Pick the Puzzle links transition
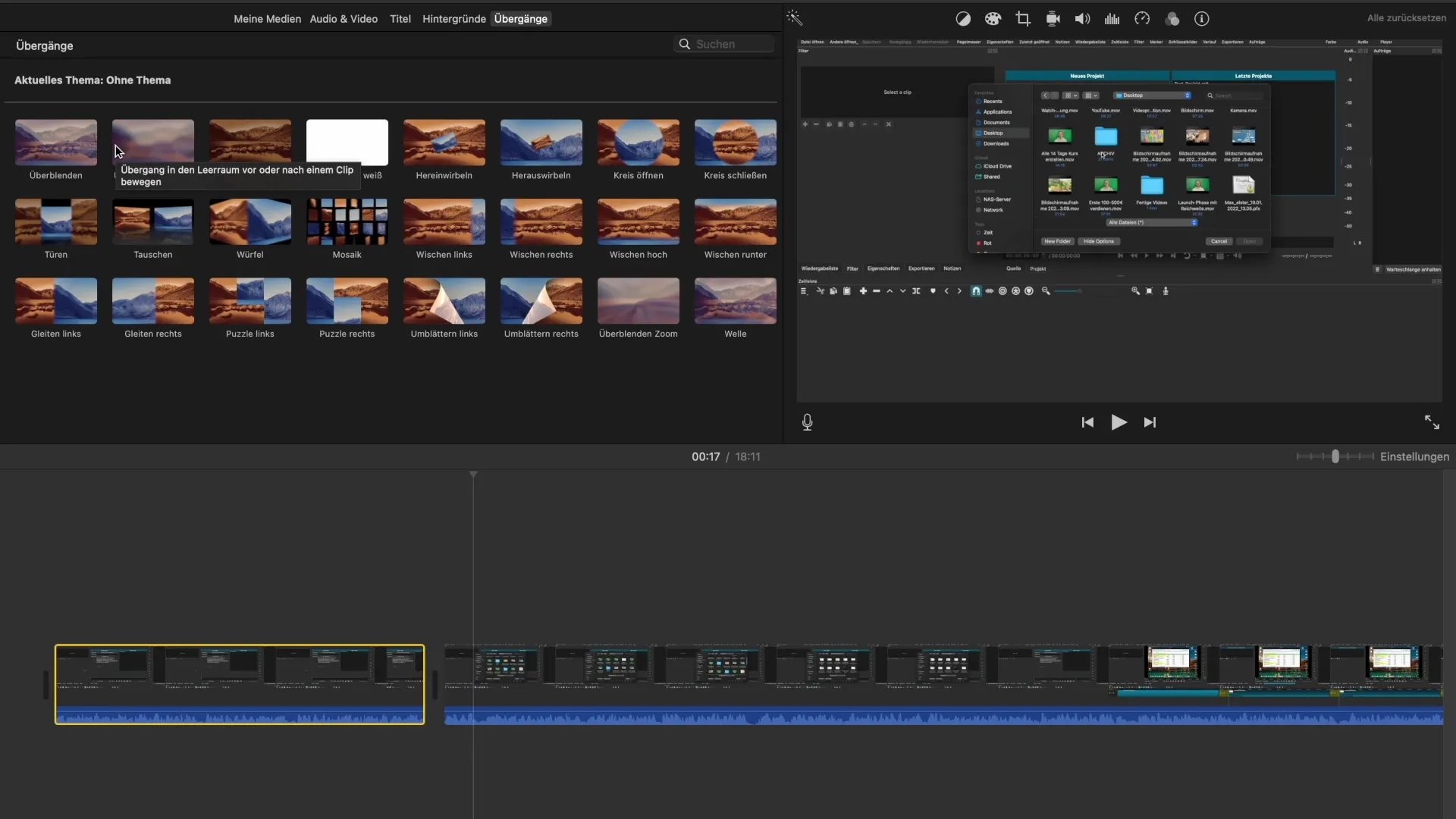The height and width of the screenshot is (819, 1456). coord(250,300)
